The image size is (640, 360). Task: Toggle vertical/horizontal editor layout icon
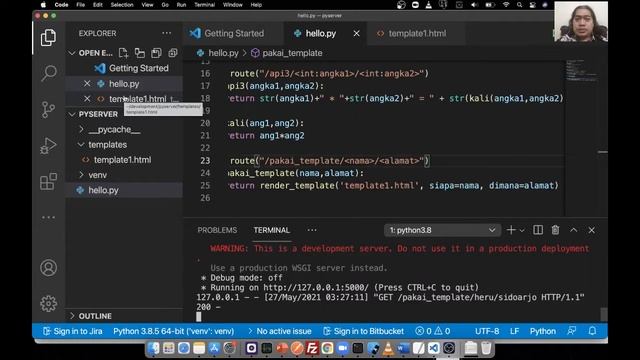pyautogui.click(x=140, y=53)
